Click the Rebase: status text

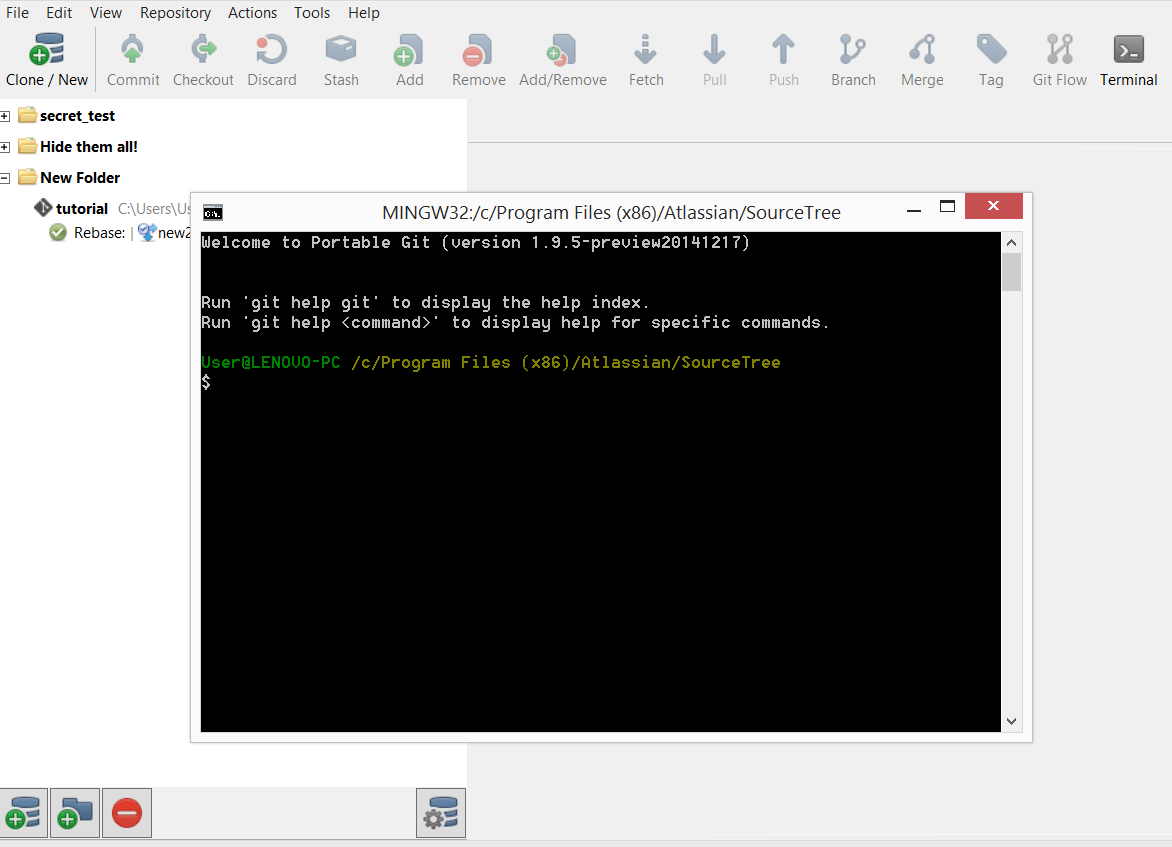tap(99, 232)
